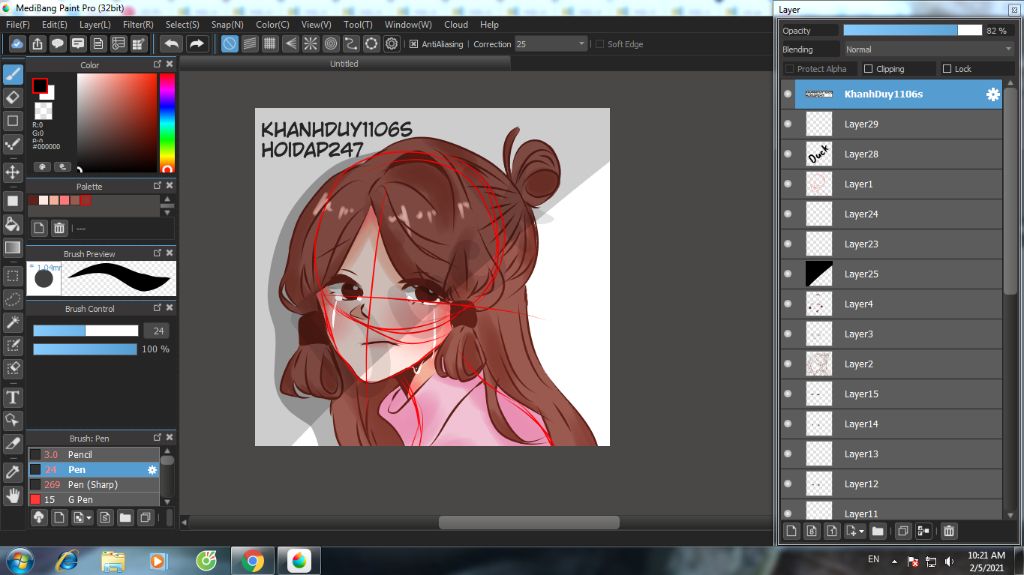Select the Pen (Sharp) brush
Screen dimensions: 1024x575
[93, 485]
